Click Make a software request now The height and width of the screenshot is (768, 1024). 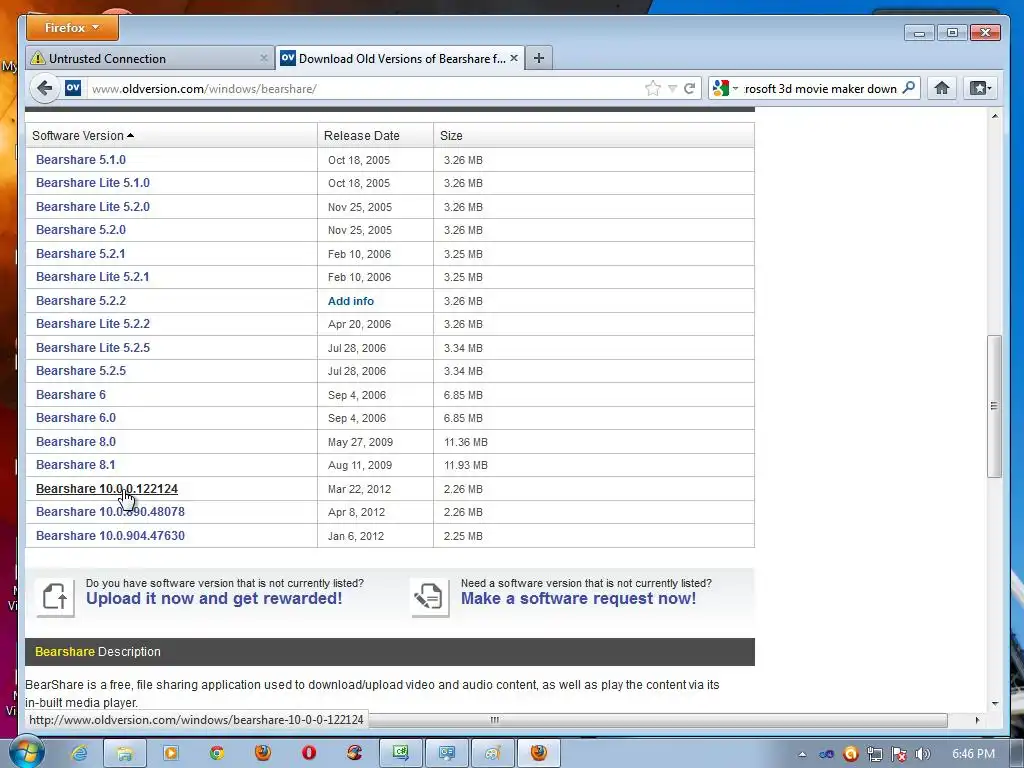pos(579,599)
